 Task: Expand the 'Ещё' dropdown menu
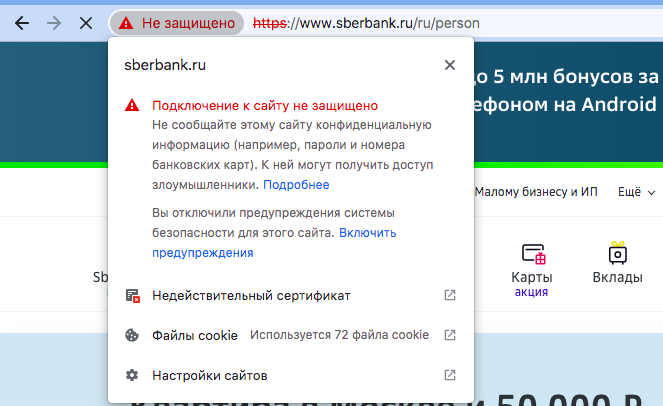click(636, 192)
